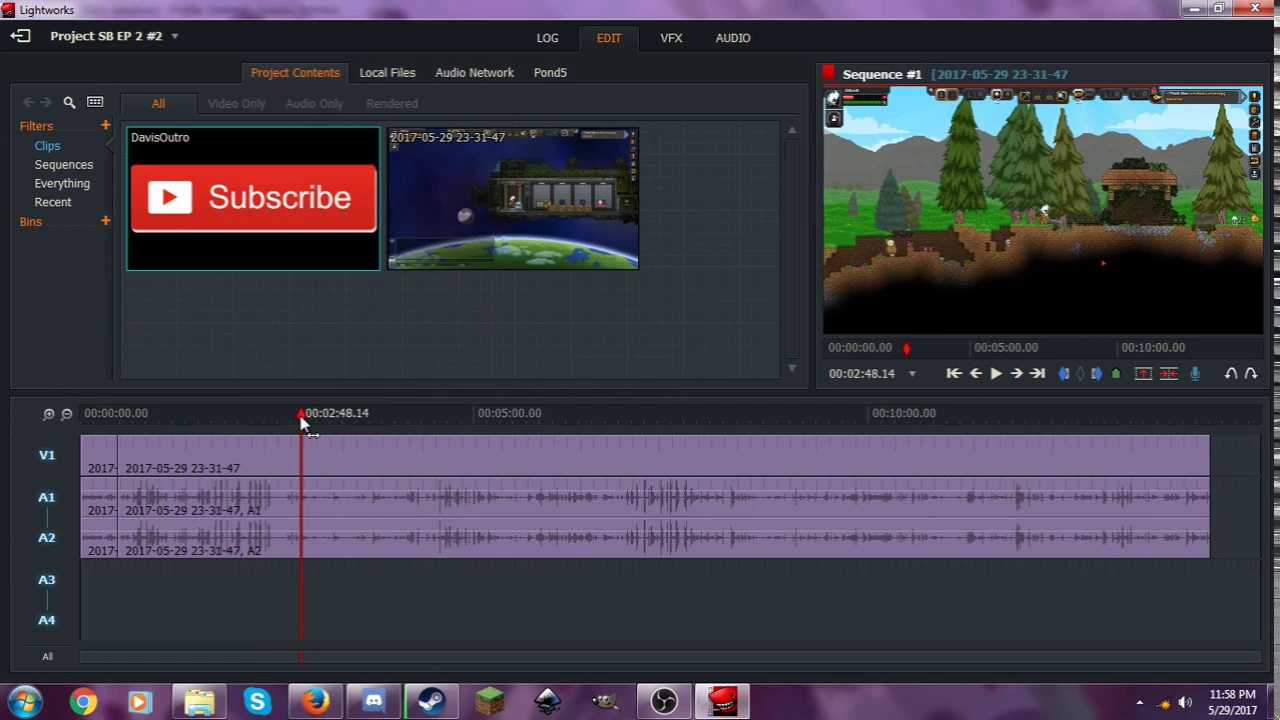The width and height of the screenshot is (1280, 720).
Task: Step back one frame in viewer
Action: click(975, 374)
